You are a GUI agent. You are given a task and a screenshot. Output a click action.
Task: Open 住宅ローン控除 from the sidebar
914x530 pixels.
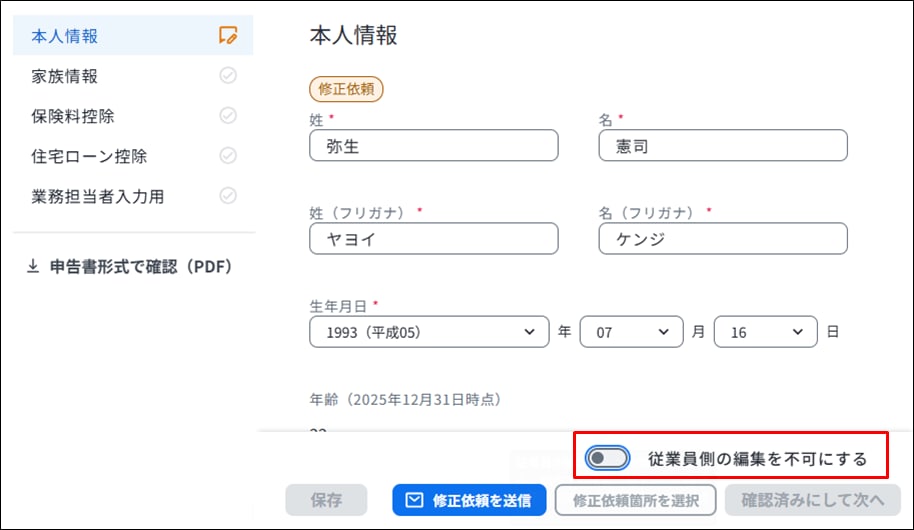point(89,156)
